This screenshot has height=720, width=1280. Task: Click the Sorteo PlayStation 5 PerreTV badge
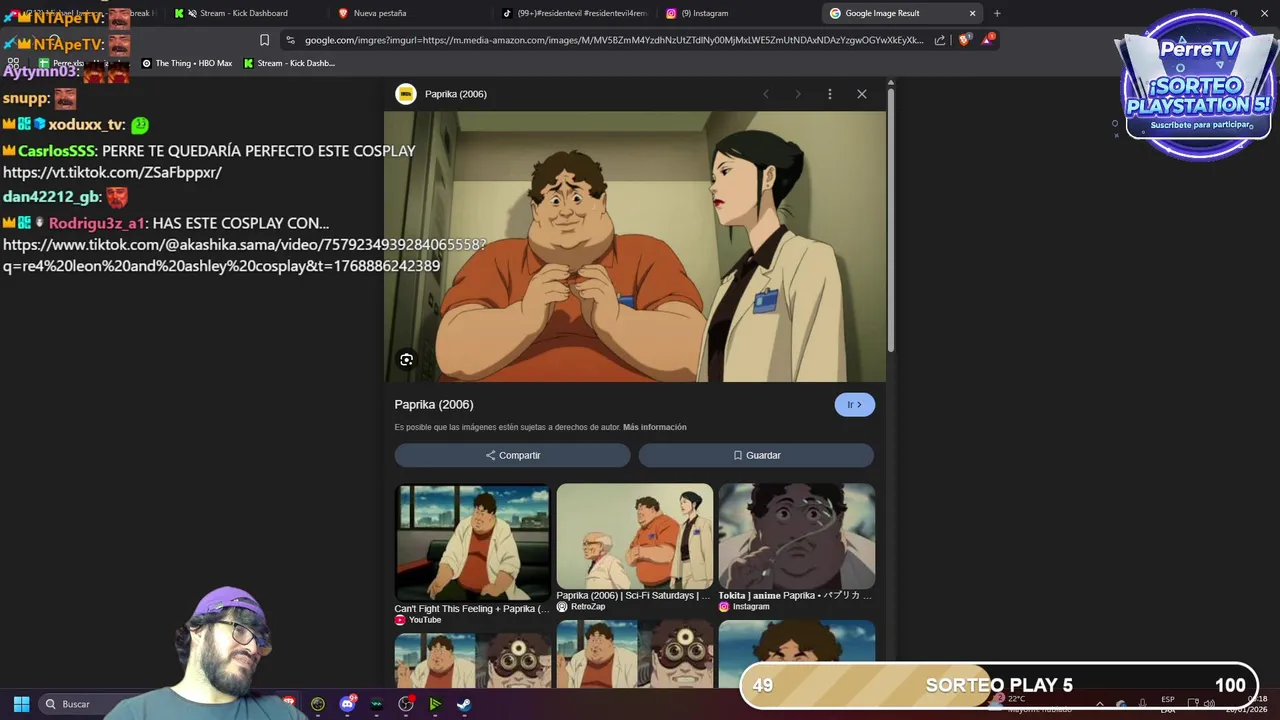click(1198, 85)
